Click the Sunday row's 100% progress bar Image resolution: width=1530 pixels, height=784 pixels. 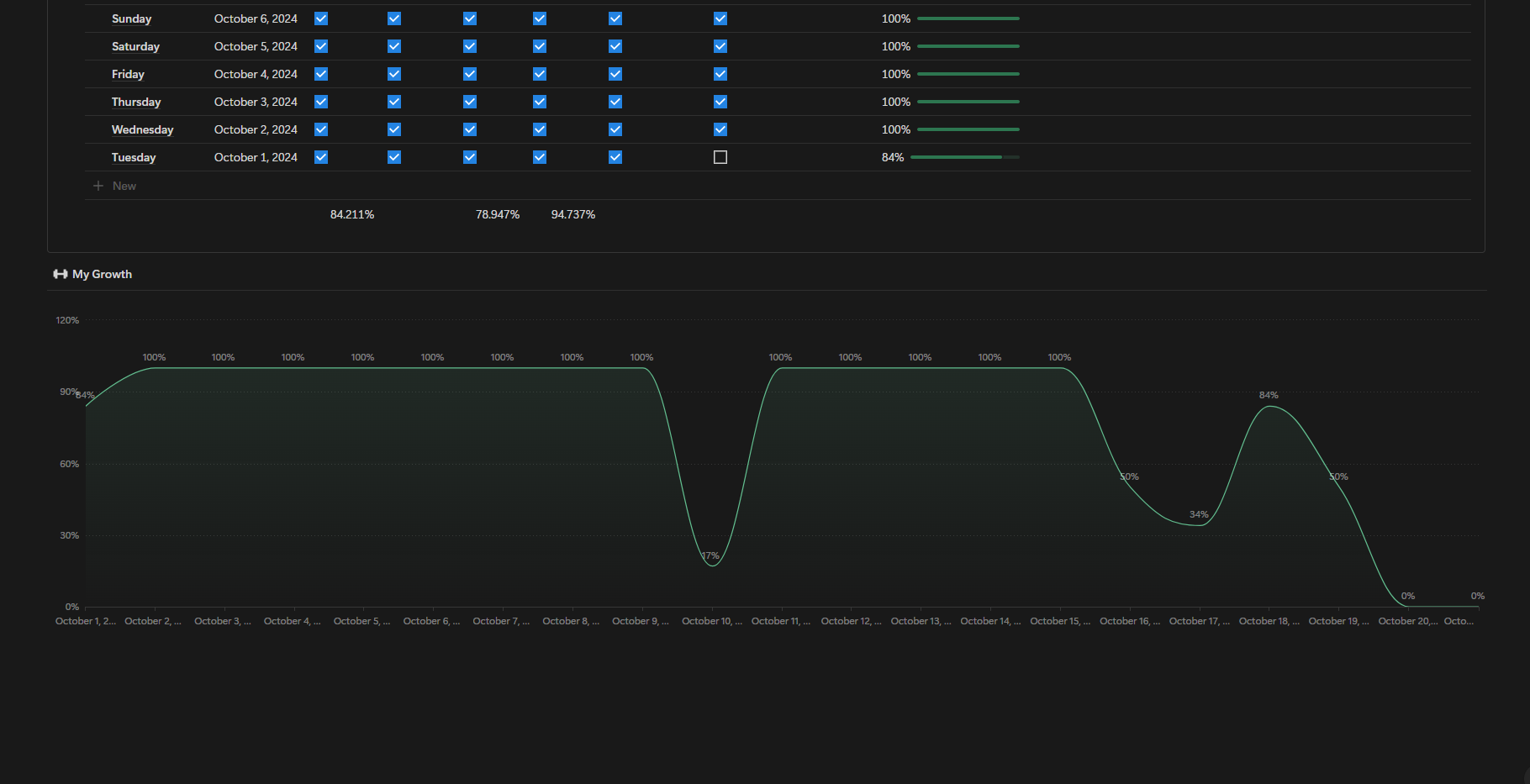click(x=968, y=18)
